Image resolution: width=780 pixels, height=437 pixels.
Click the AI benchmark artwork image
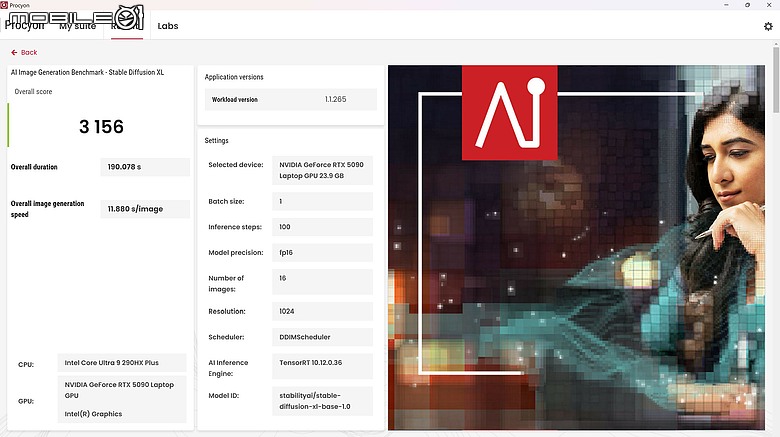[576, 247]
